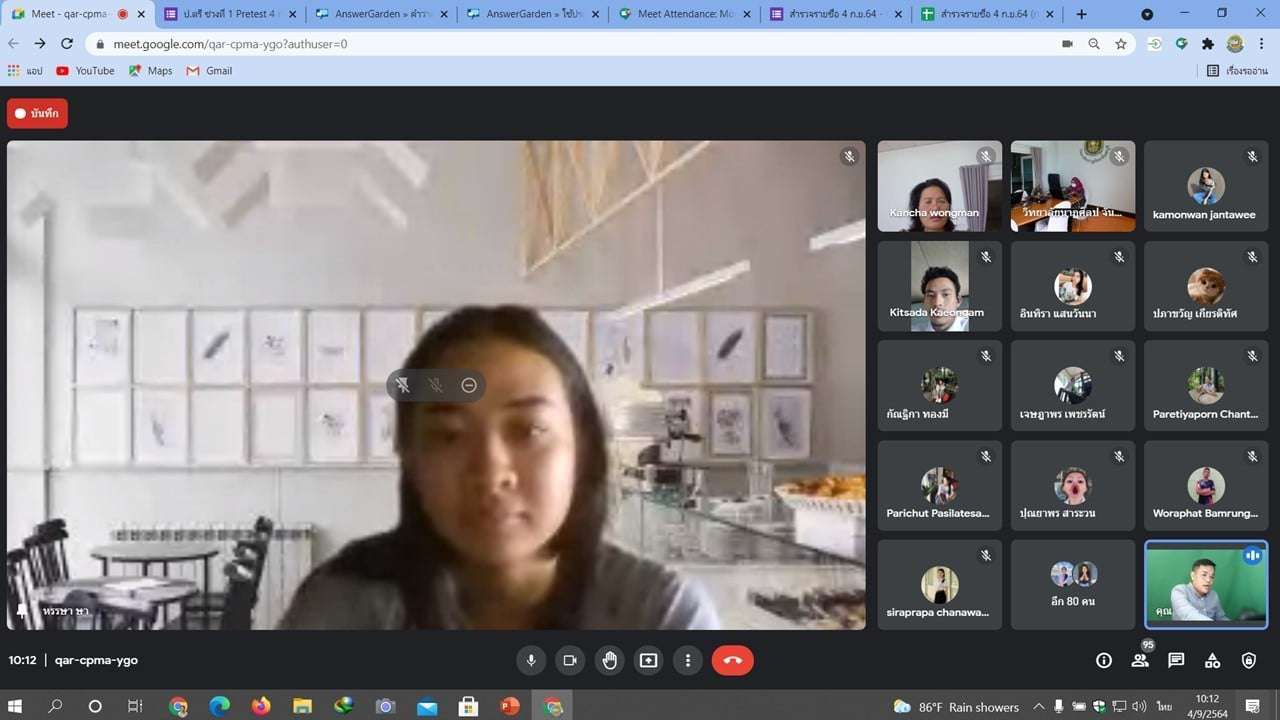Open the Chrome tab search dropdown

point(1147,15)
